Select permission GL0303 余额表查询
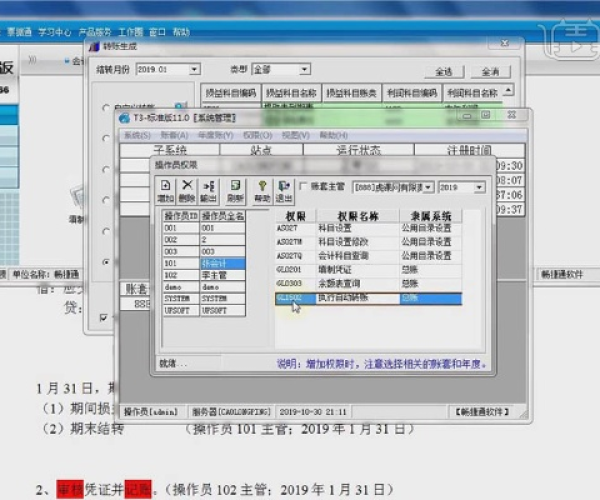The image size is (600, 500). pyautogui.click(x=368, y=283)
